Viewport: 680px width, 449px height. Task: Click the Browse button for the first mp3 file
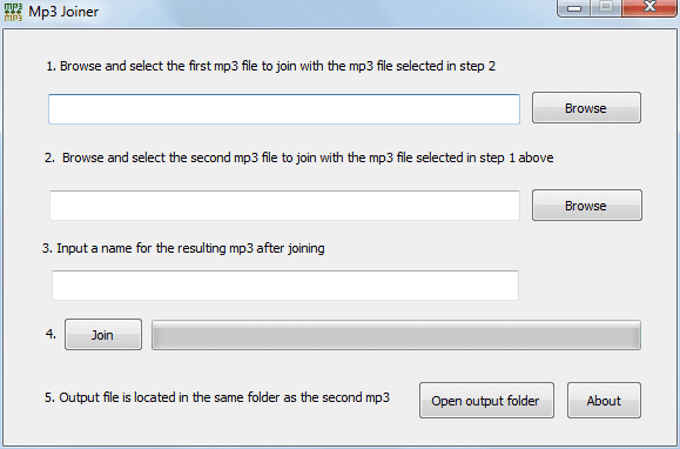tap(586, 108)
